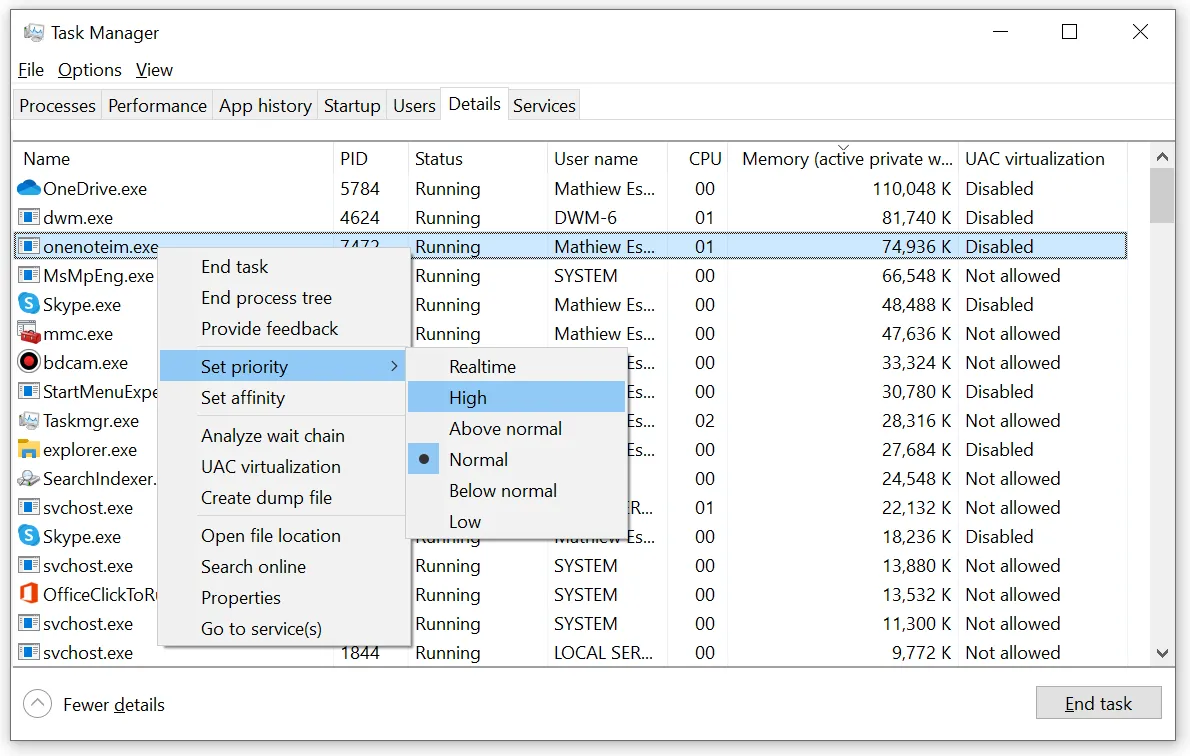Click the Skype icon with 18,236 K memory

[x=29, y=536]
